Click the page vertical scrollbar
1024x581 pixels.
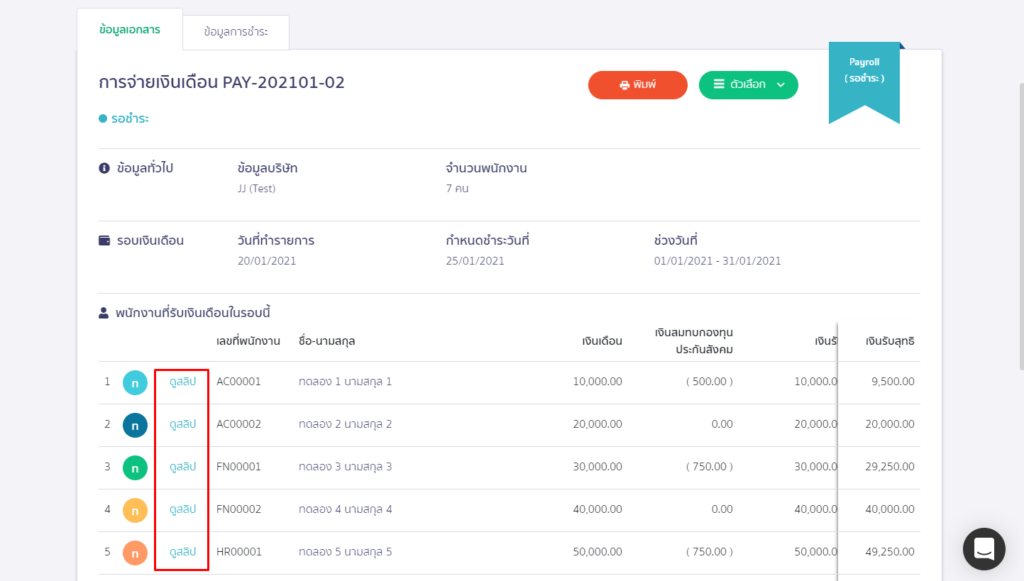click(1021, 227)
